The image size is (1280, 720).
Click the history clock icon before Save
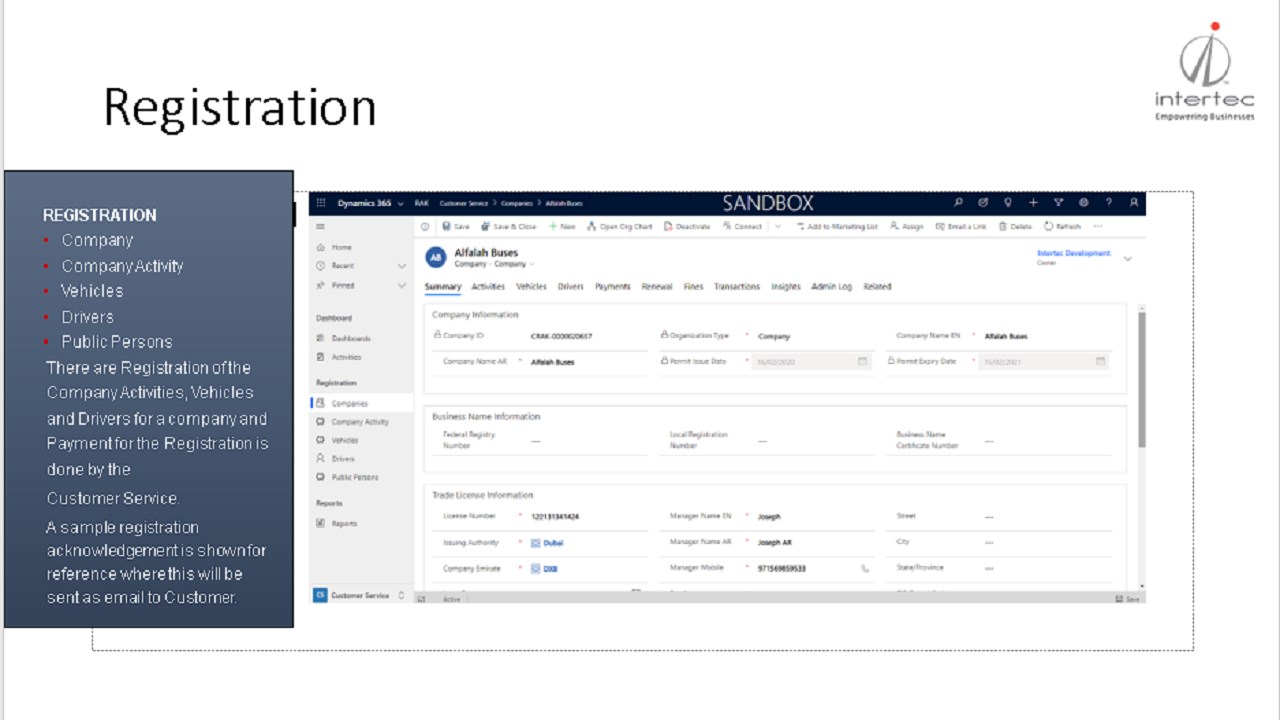coord(425,227)
